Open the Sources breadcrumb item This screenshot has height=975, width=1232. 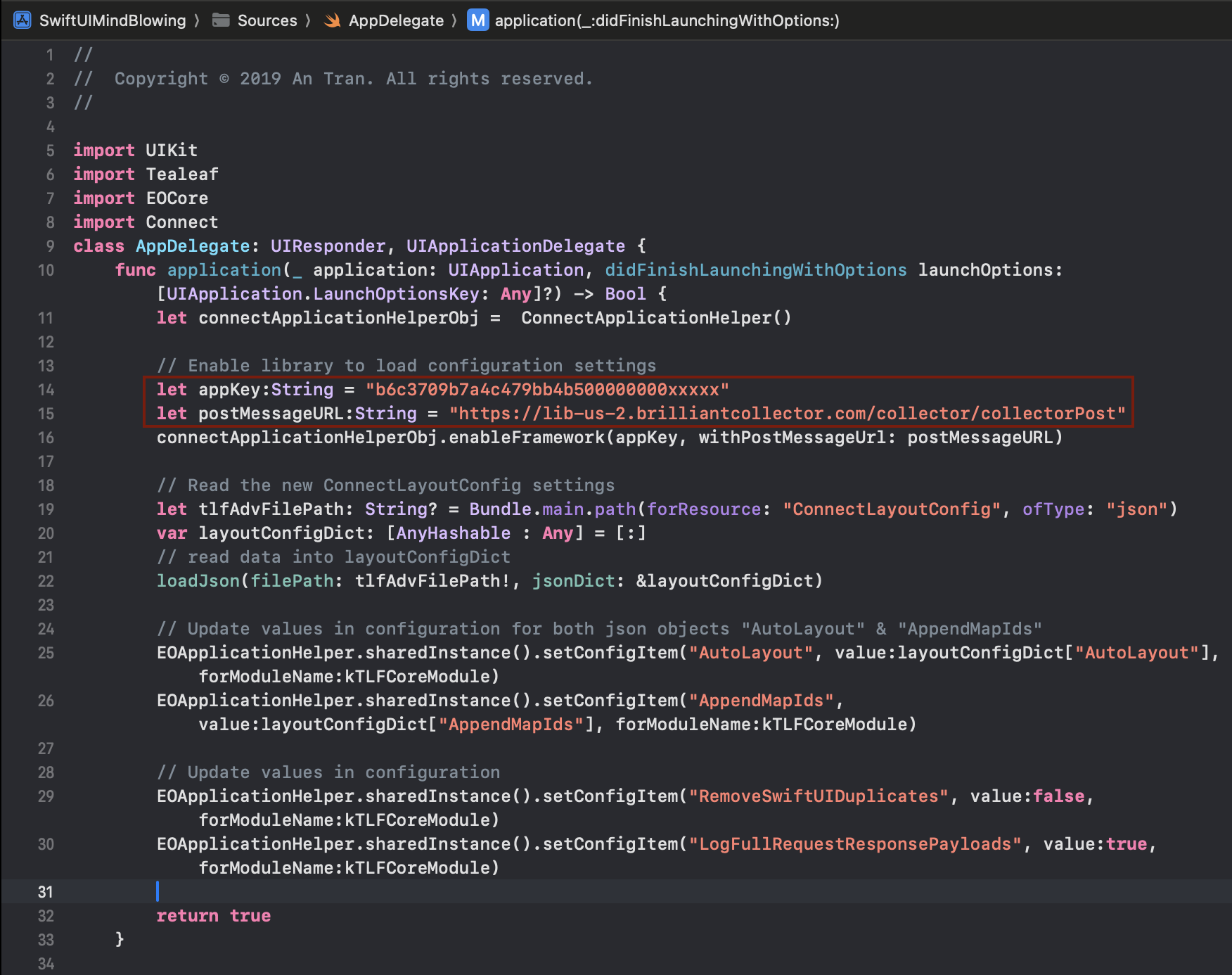coord(267,20)
